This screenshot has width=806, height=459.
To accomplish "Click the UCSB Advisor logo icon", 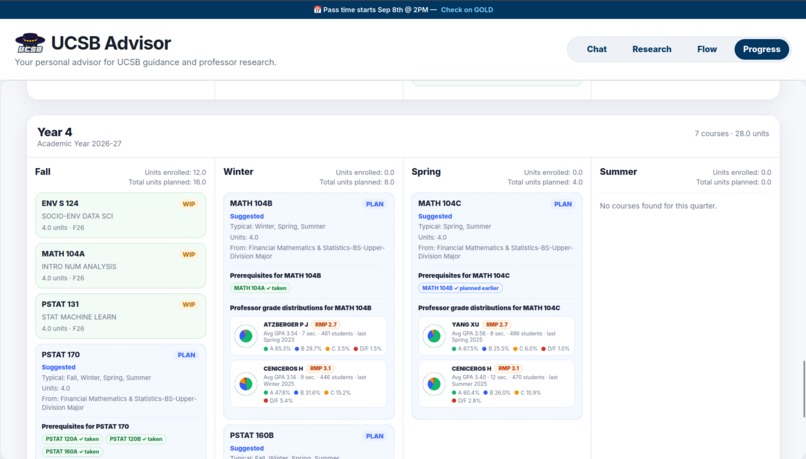I will [x=30, y=43].
